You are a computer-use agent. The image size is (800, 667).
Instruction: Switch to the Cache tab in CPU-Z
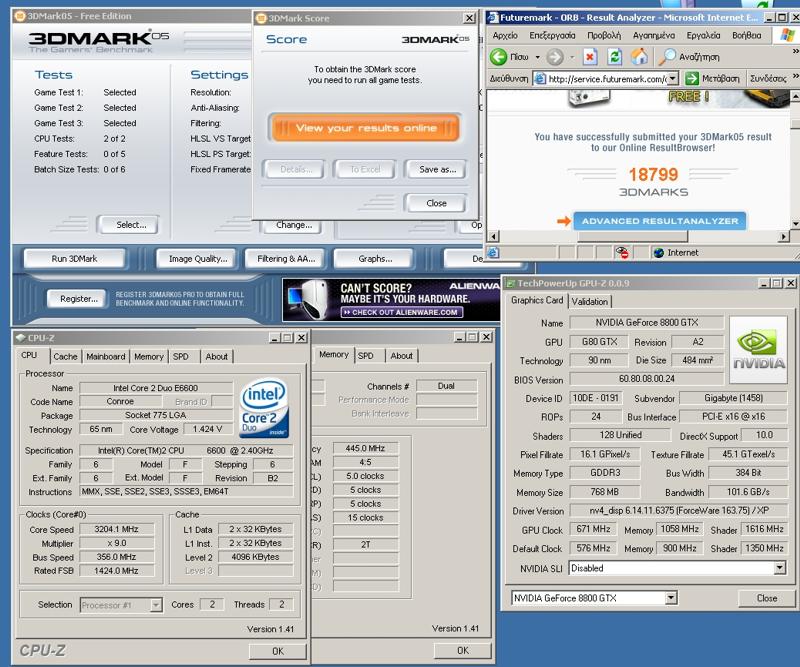point(65,356)
